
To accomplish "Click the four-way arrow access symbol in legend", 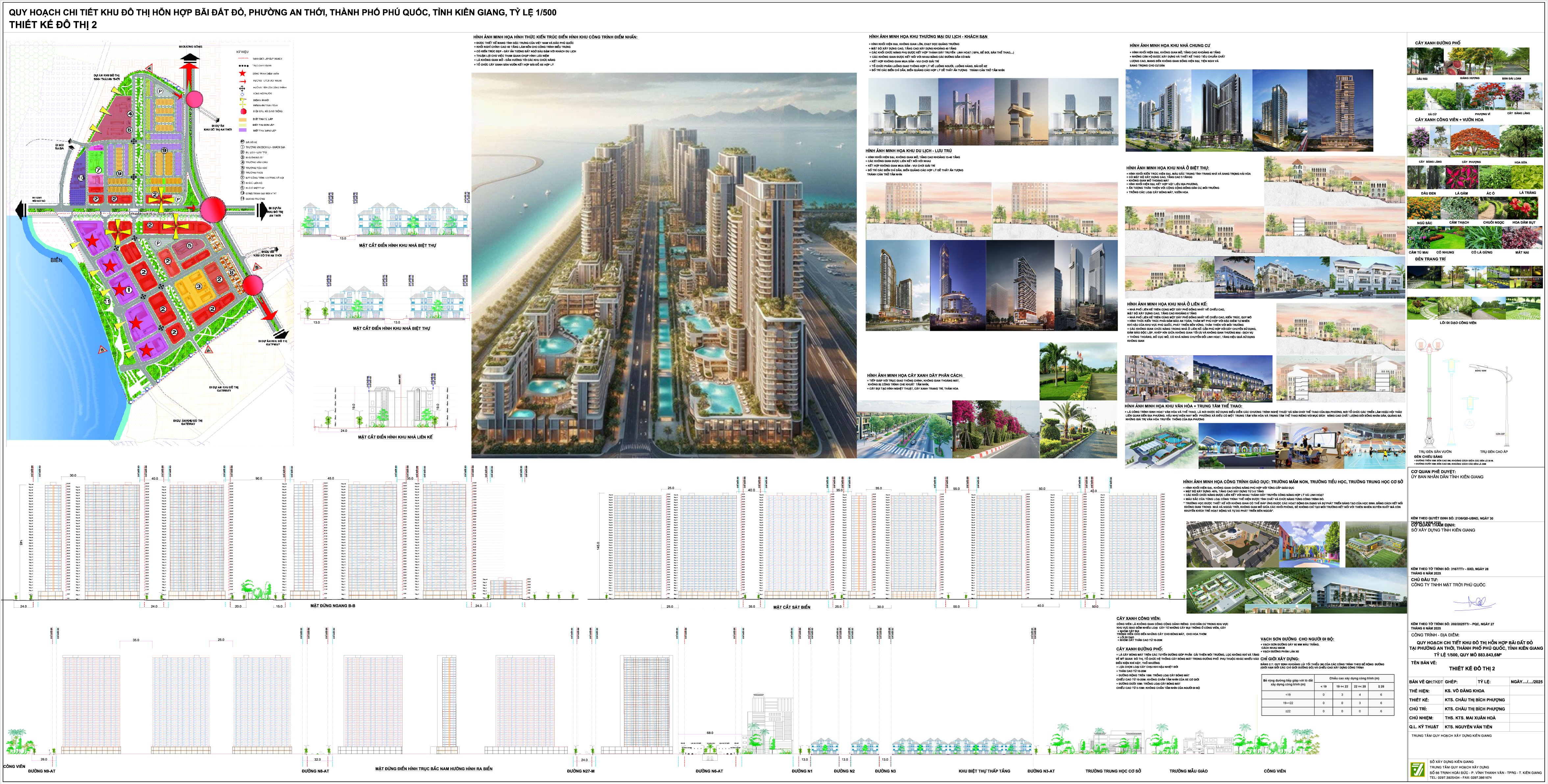I will pos(242,89).
